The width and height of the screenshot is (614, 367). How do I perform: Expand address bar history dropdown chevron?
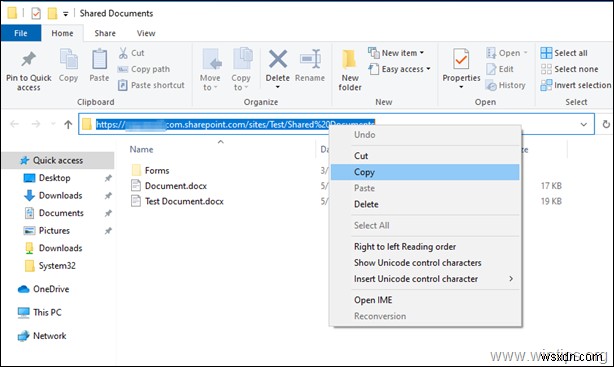[583, 125]
